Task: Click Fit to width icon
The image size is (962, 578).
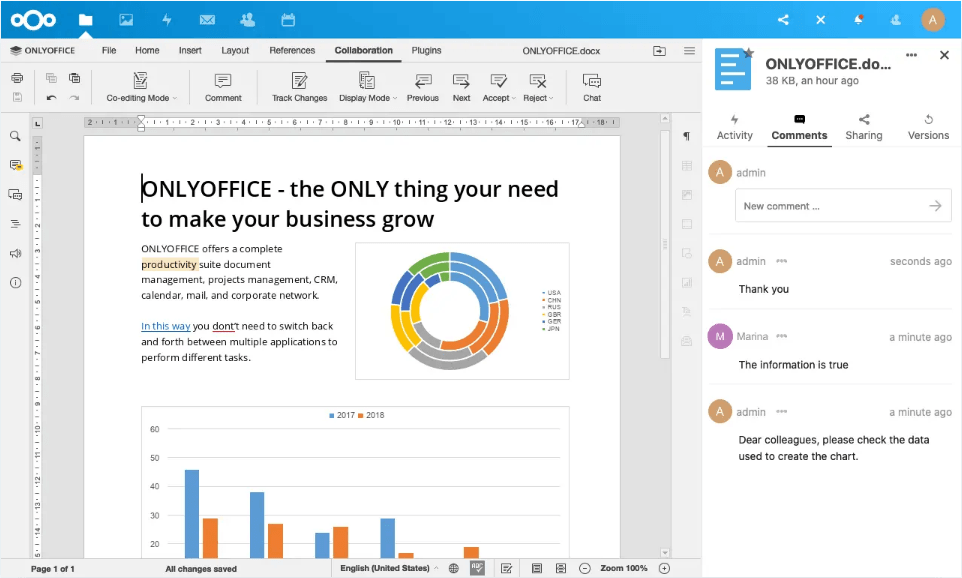Action: (x=561, y=568)
